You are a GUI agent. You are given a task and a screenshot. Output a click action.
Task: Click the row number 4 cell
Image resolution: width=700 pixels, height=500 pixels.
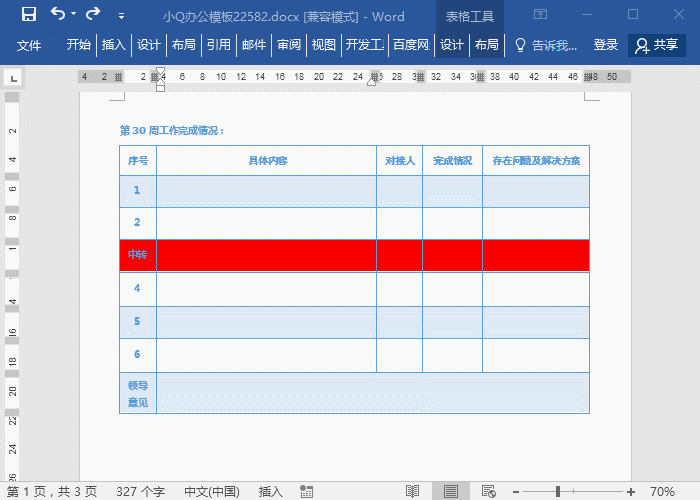(x=138, y=289)
